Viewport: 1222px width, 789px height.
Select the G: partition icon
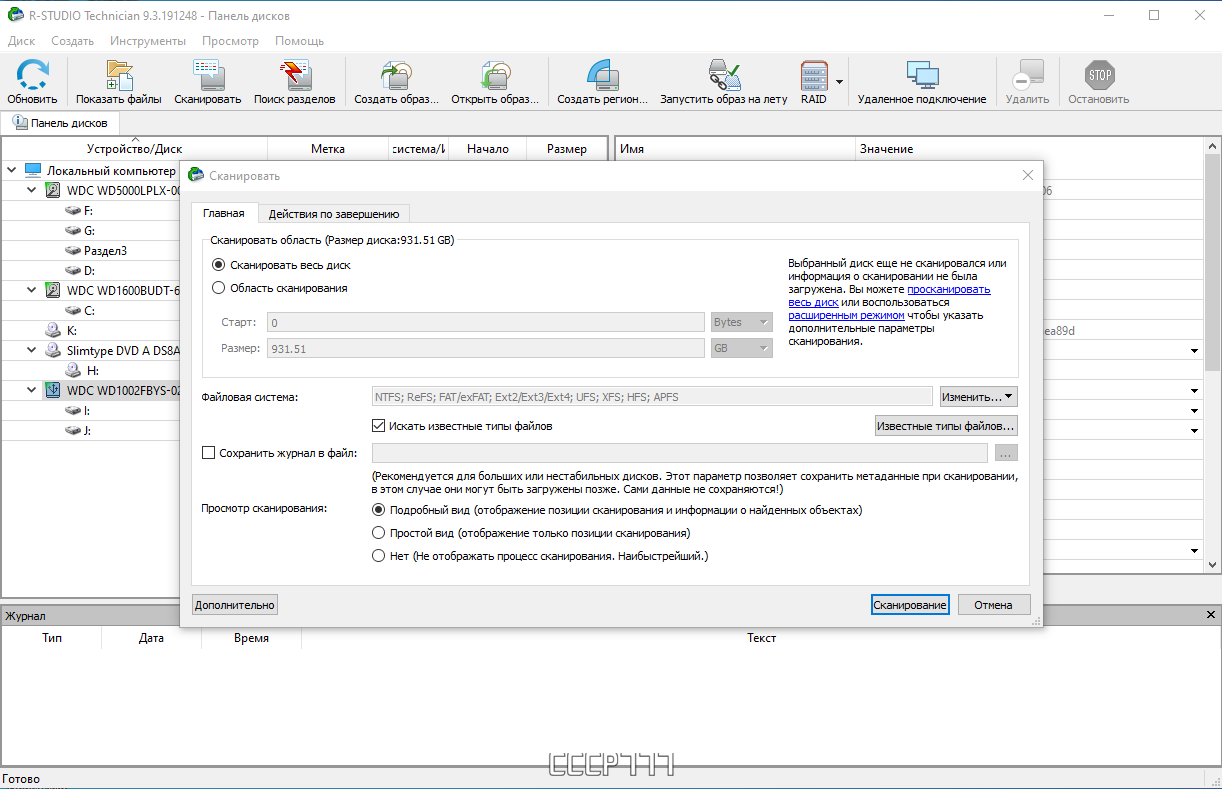tap(73, 230)
